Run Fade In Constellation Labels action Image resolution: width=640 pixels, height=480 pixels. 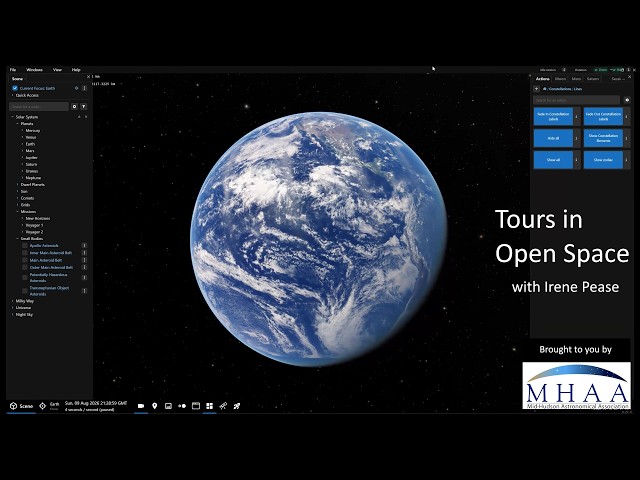[553, 117]
